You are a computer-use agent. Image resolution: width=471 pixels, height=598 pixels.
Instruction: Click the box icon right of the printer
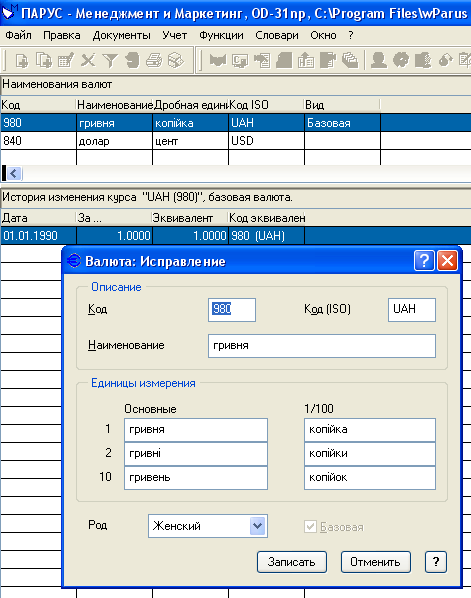tap(176, 61)
